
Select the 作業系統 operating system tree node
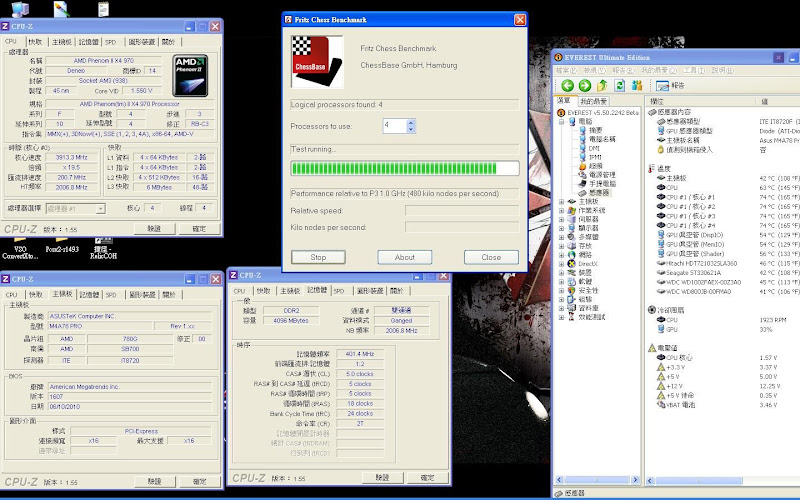[x=591, y=210]
